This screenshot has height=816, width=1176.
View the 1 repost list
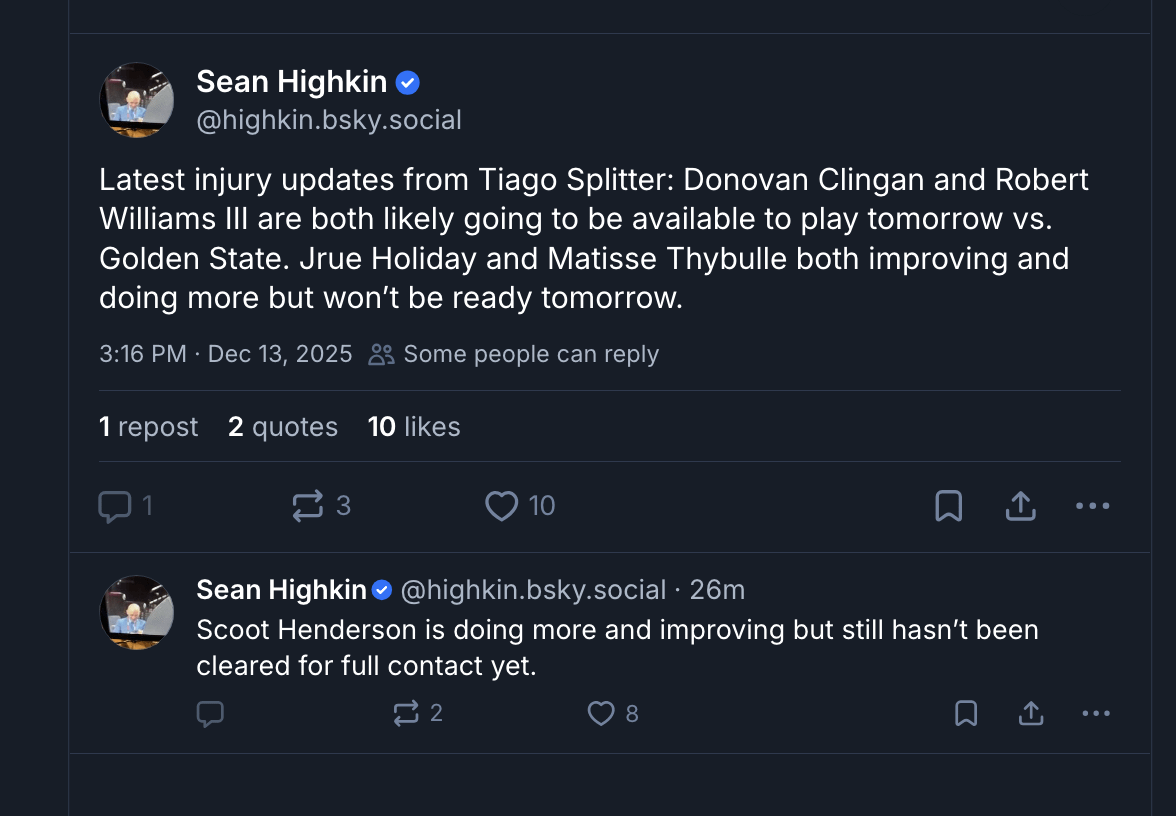[148, 427]
